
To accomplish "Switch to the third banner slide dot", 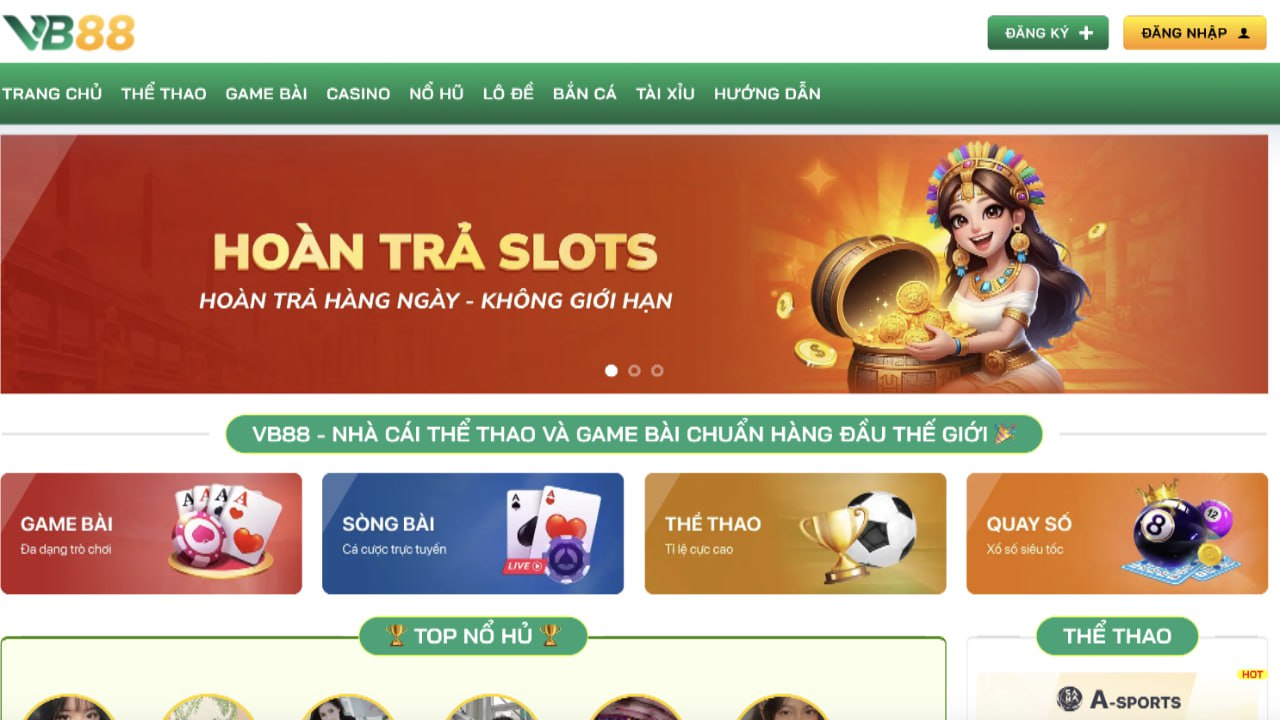I will [x=657, y=370].
